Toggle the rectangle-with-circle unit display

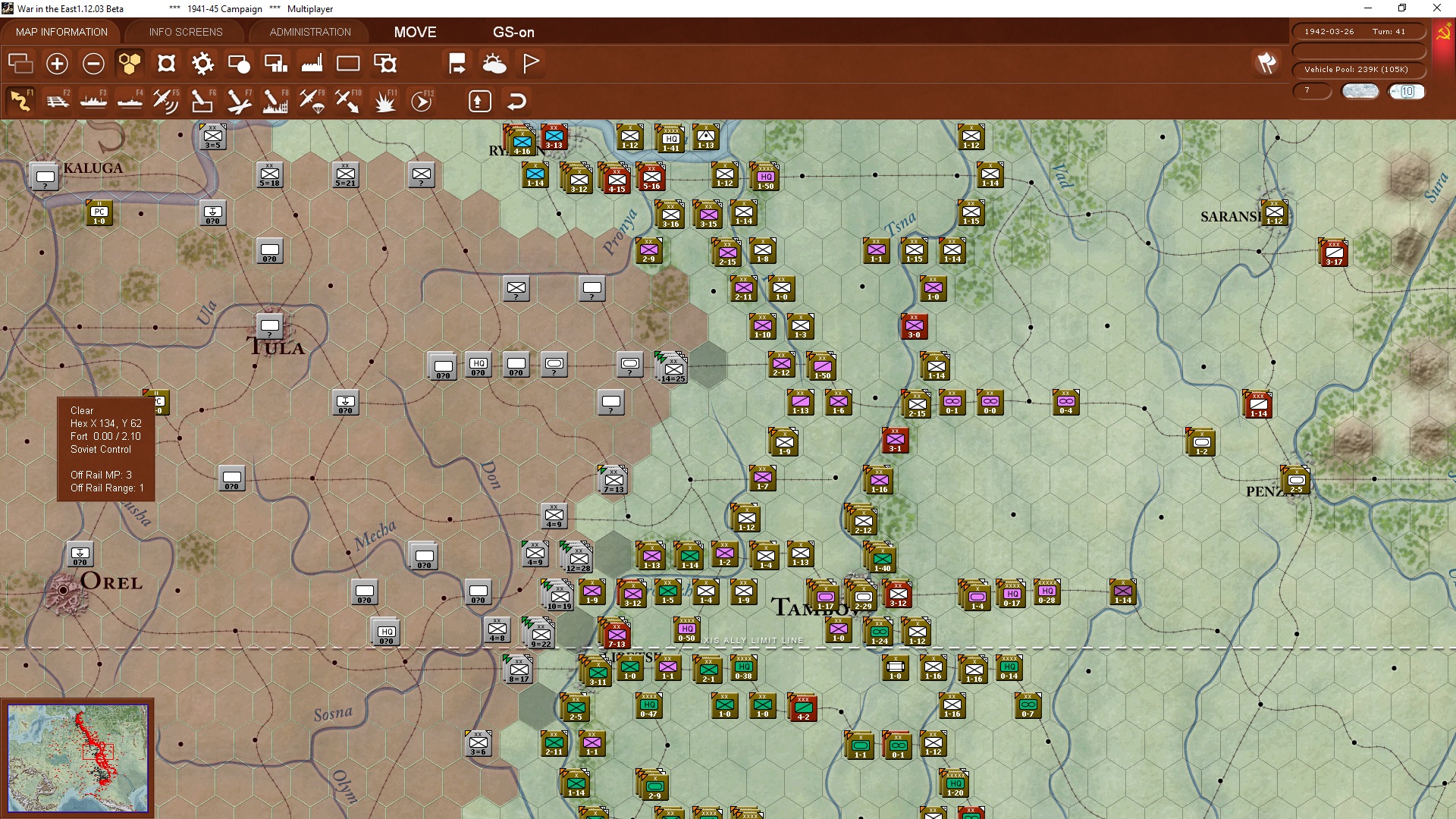coord(239,64)
